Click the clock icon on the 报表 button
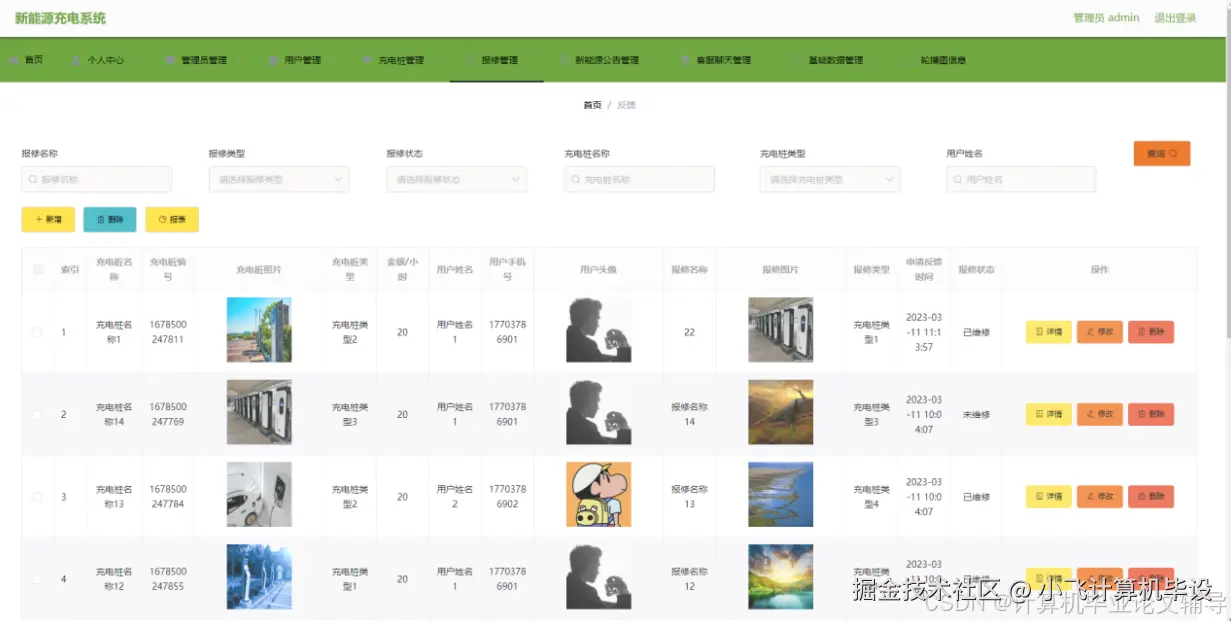Screen dimensions: 1231x622 pyautogui.click(x=162, y=219)
